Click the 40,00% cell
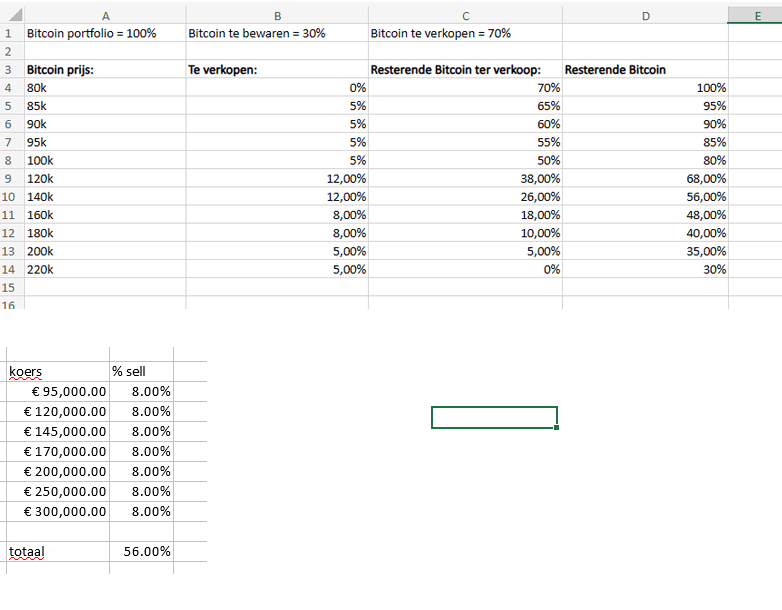Viewport: 782px width, 610px height. tap(645, 233)
